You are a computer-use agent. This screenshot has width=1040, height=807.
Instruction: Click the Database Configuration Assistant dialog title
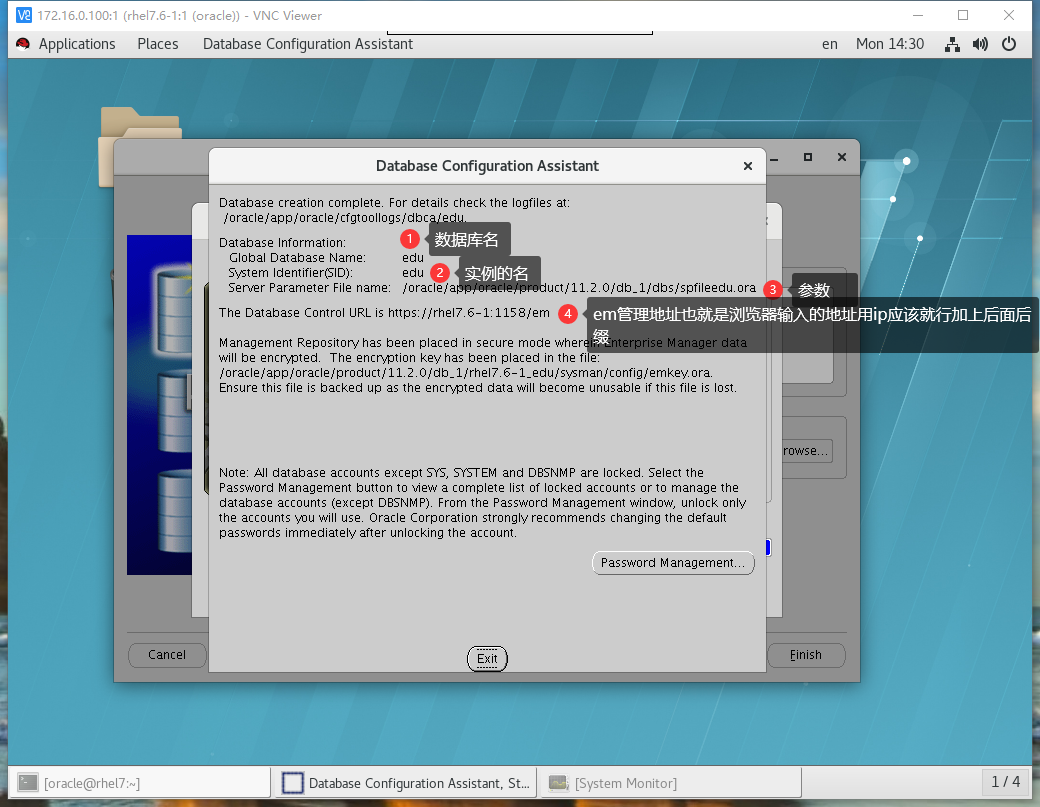[487, 166]
